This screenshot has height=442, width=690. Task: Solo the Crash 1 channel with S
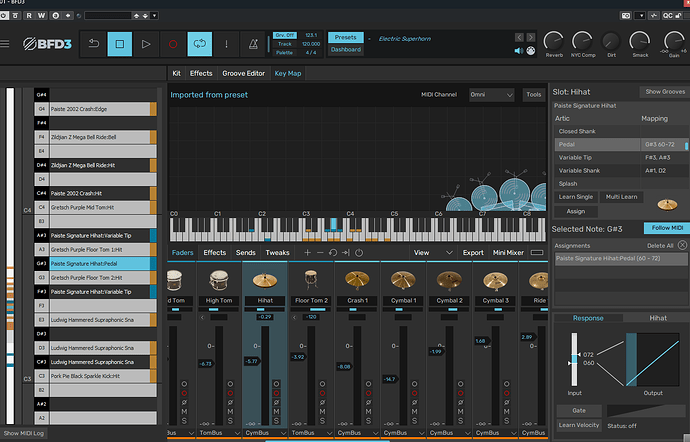[x=368, y=420]
